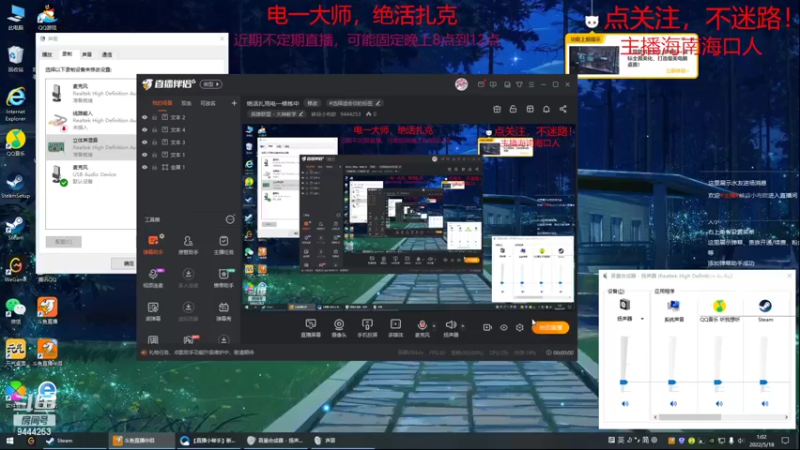The image size is (800, 450).
Task: Adjust the 扬声器 device volume slider
Action: [624, 382]
